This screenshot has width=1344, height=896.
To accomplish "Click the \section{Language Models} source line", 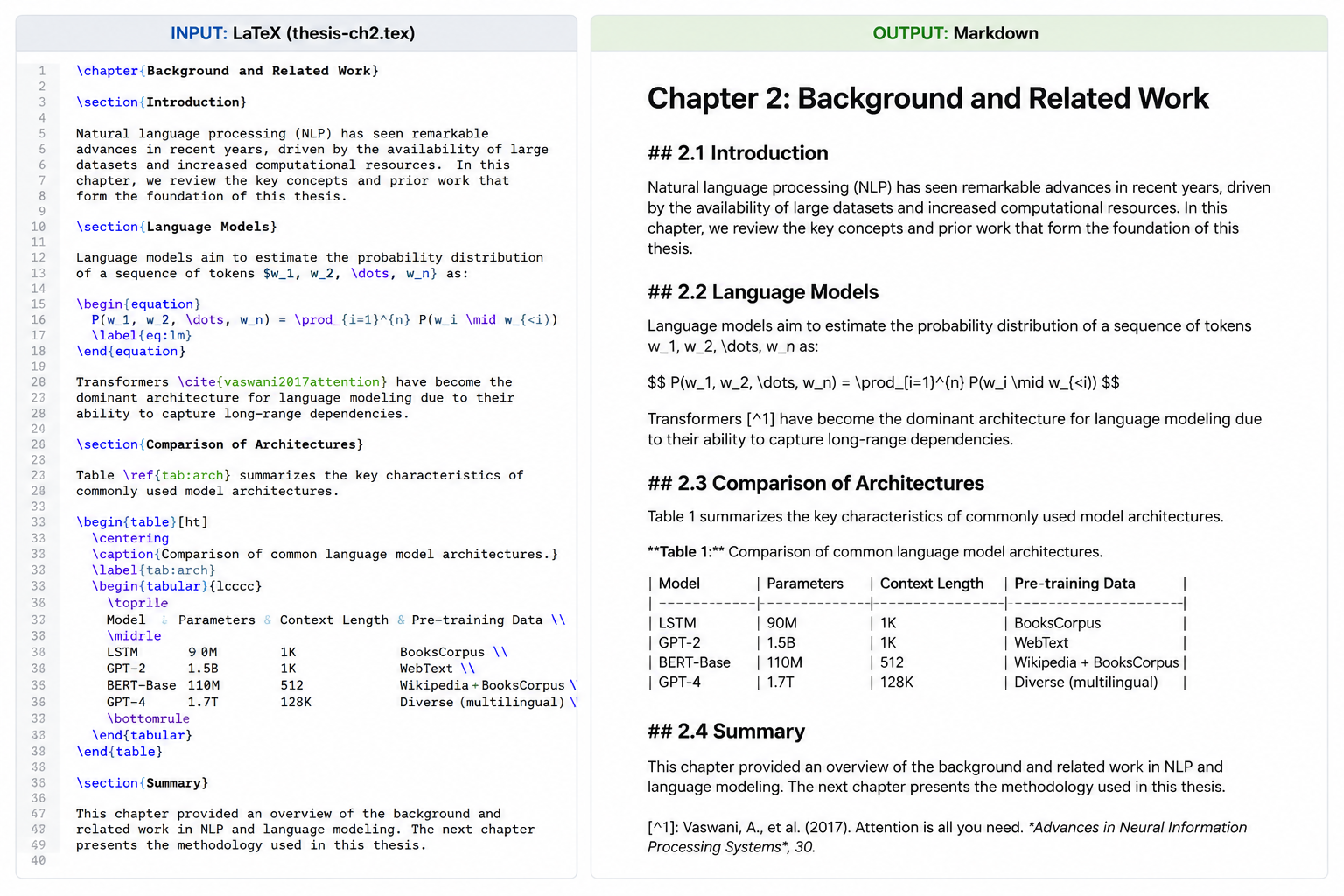I will pyautogui.click(x=177, y=227).
